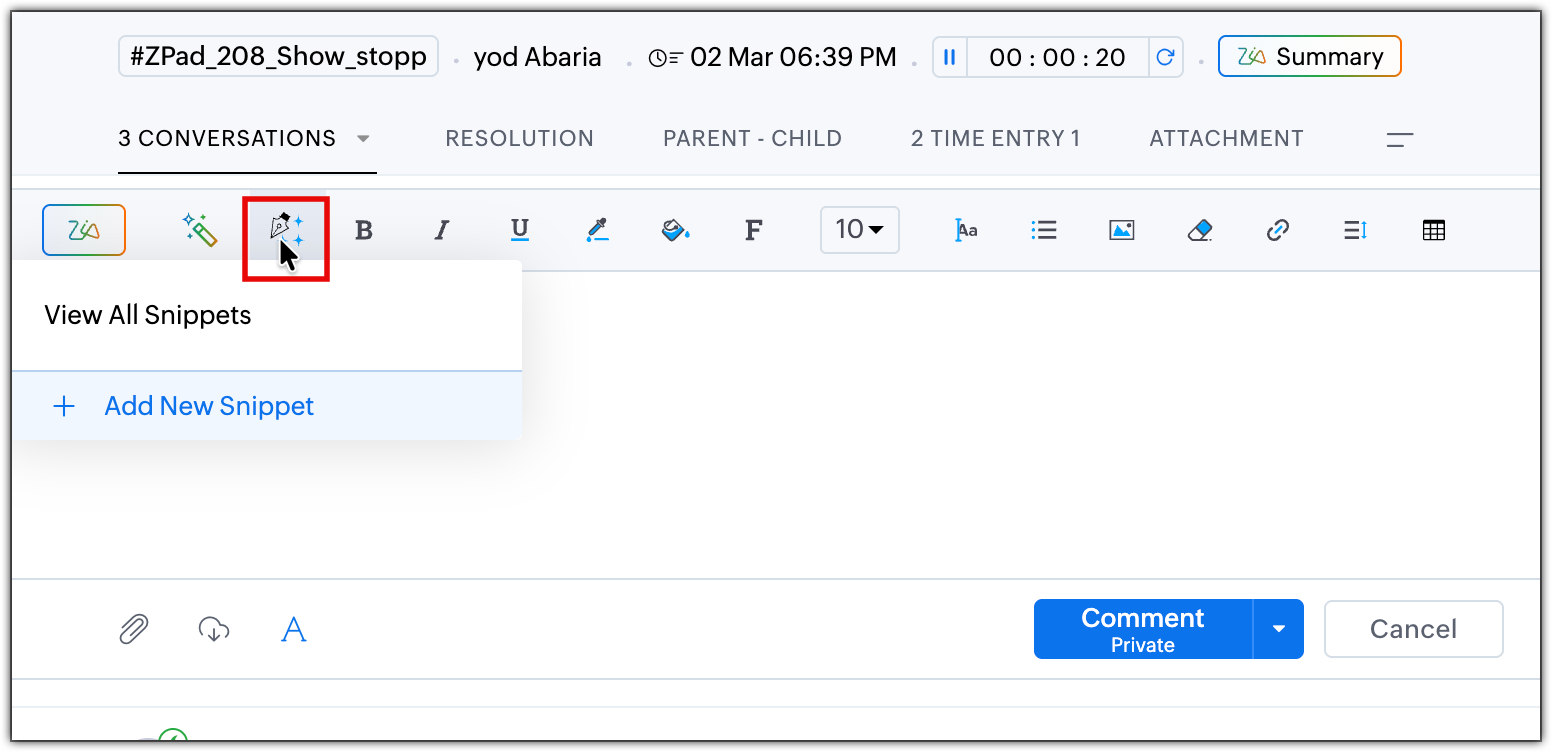Open the text color dropper

click(x=597, y=231)
